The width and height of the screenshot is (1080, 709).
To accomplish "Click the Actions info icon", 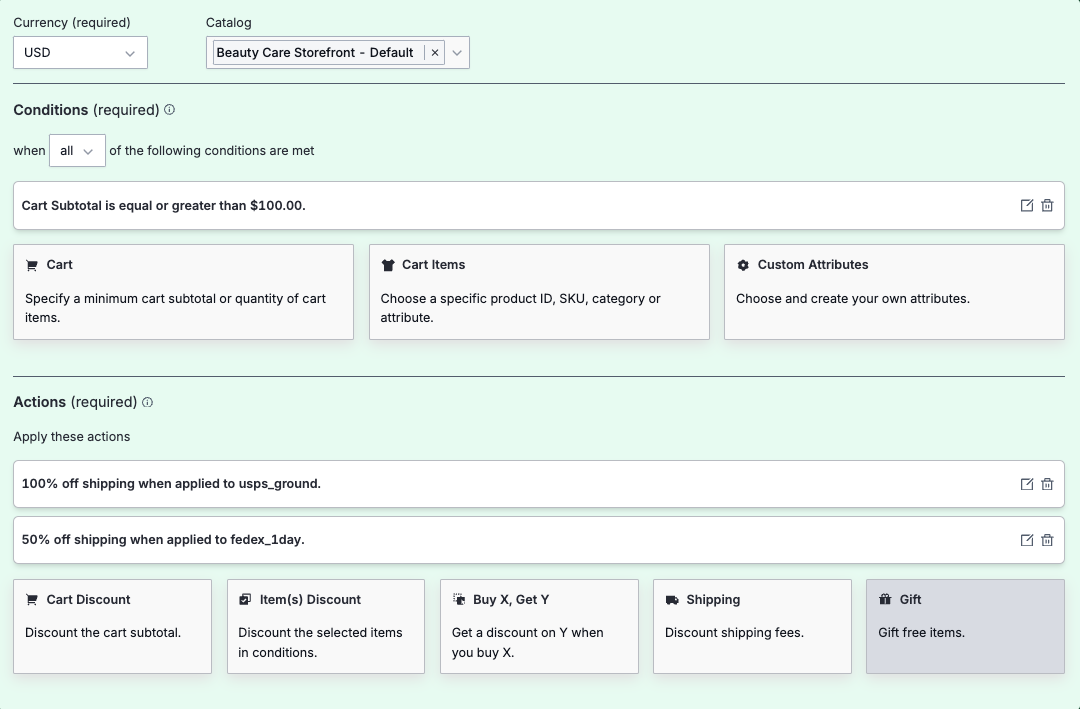I will 147,402.
